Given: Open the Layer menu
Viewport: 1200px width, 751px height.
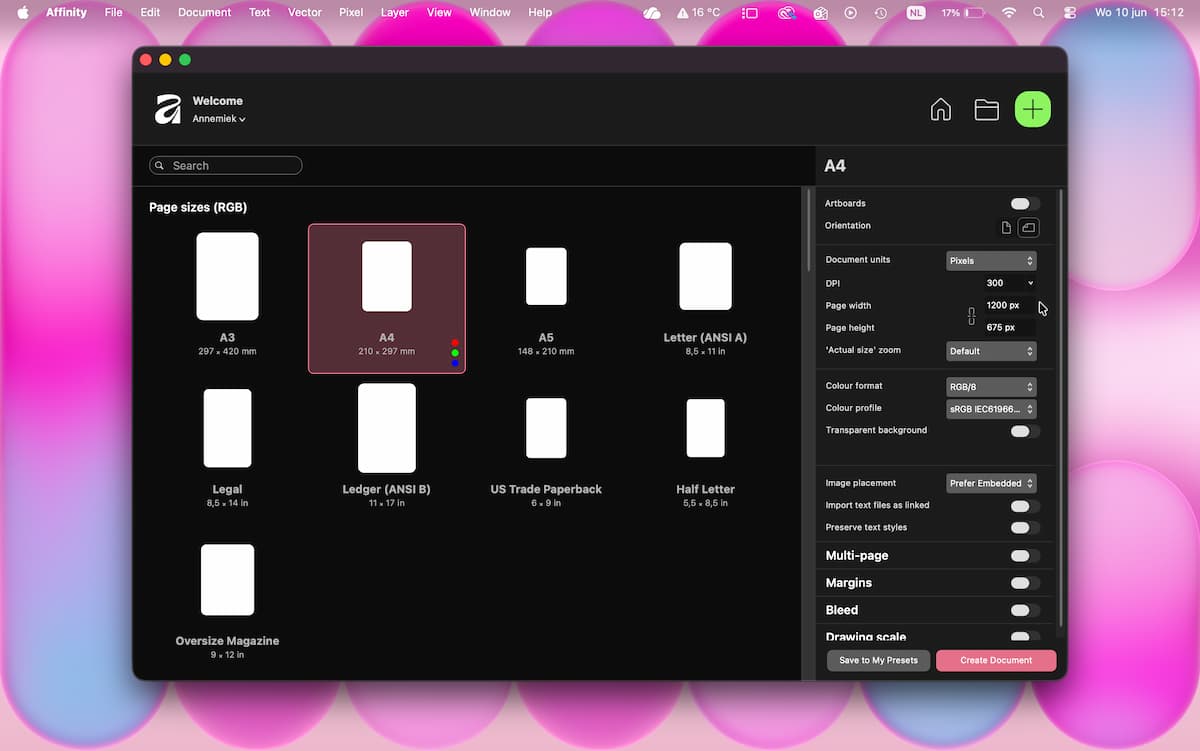Looking at the screenshot, I should [395, 13].
